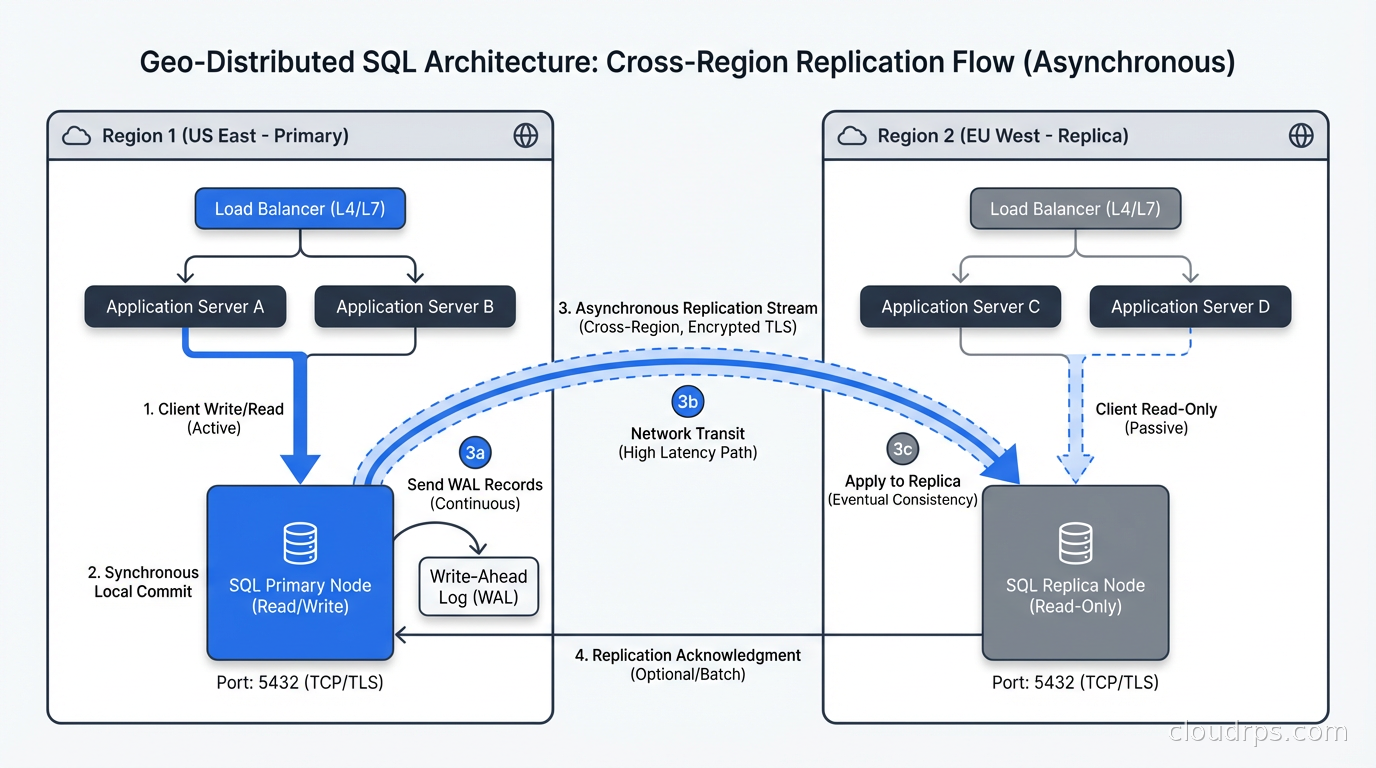Select the diagram title menu bar text
Viewport: 1376px width, 768px height.
(x=687, y=61)
